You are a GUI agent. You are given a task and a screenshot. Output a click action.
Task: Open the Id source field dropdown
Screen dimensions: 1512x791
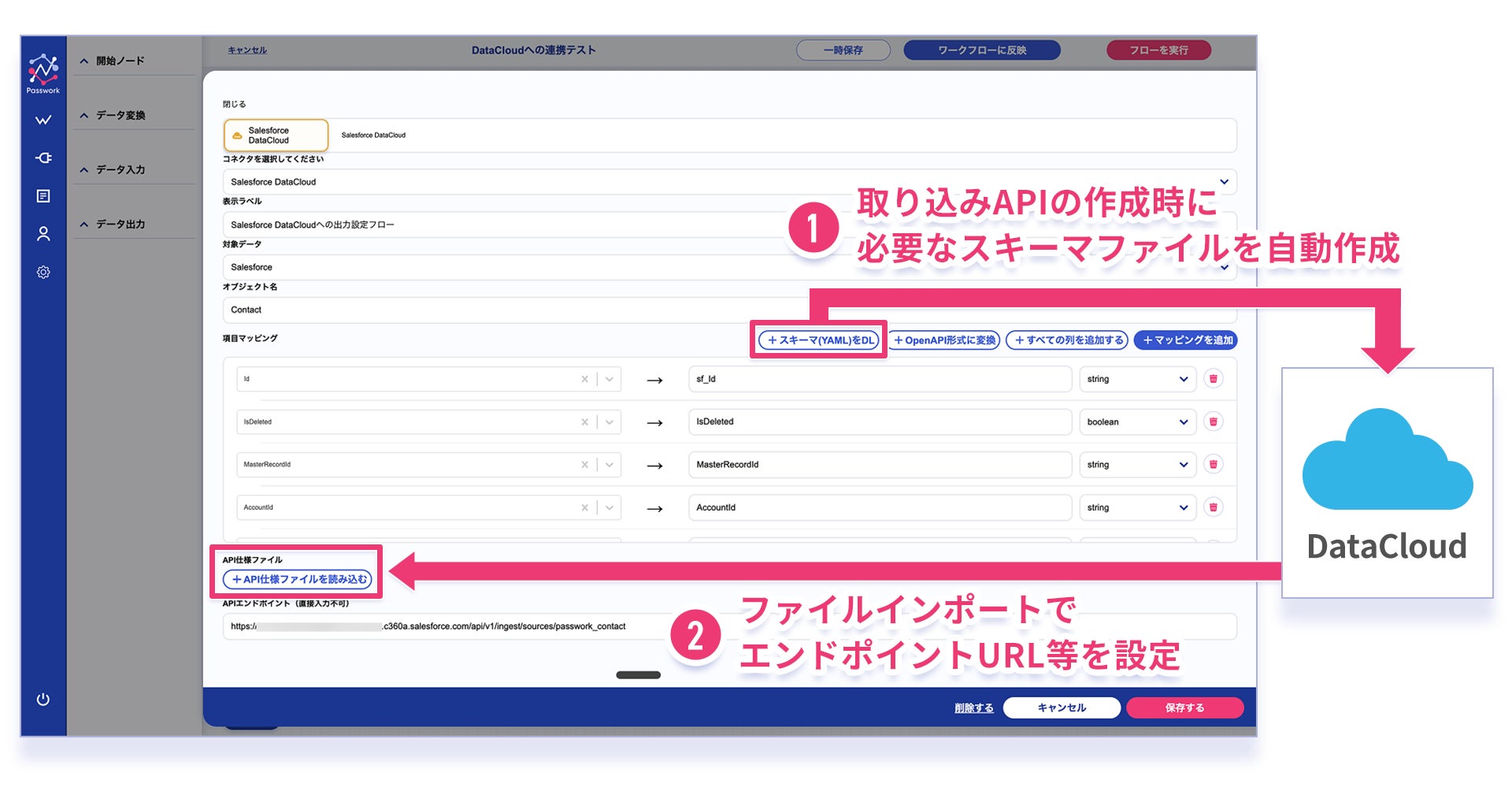pyautogui.click(x=610, y=379)
